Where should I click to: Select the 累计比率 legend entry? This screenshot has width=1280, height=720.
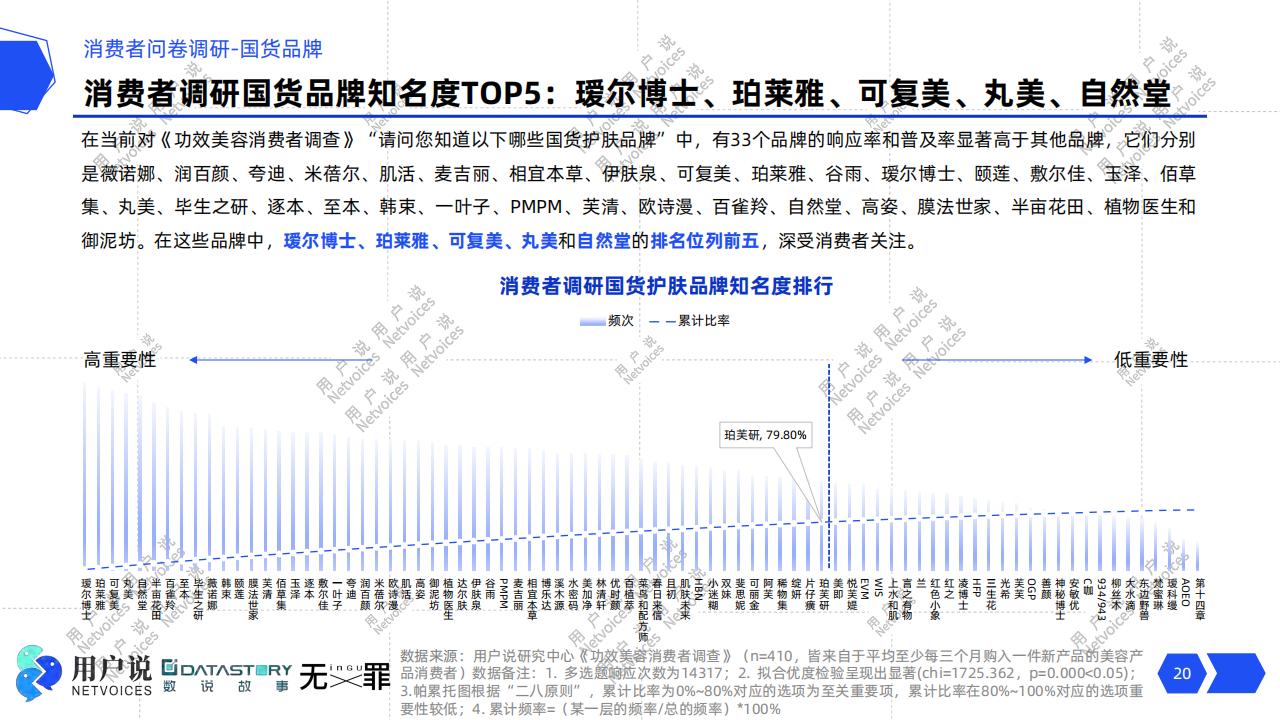[x=690, y=321]
